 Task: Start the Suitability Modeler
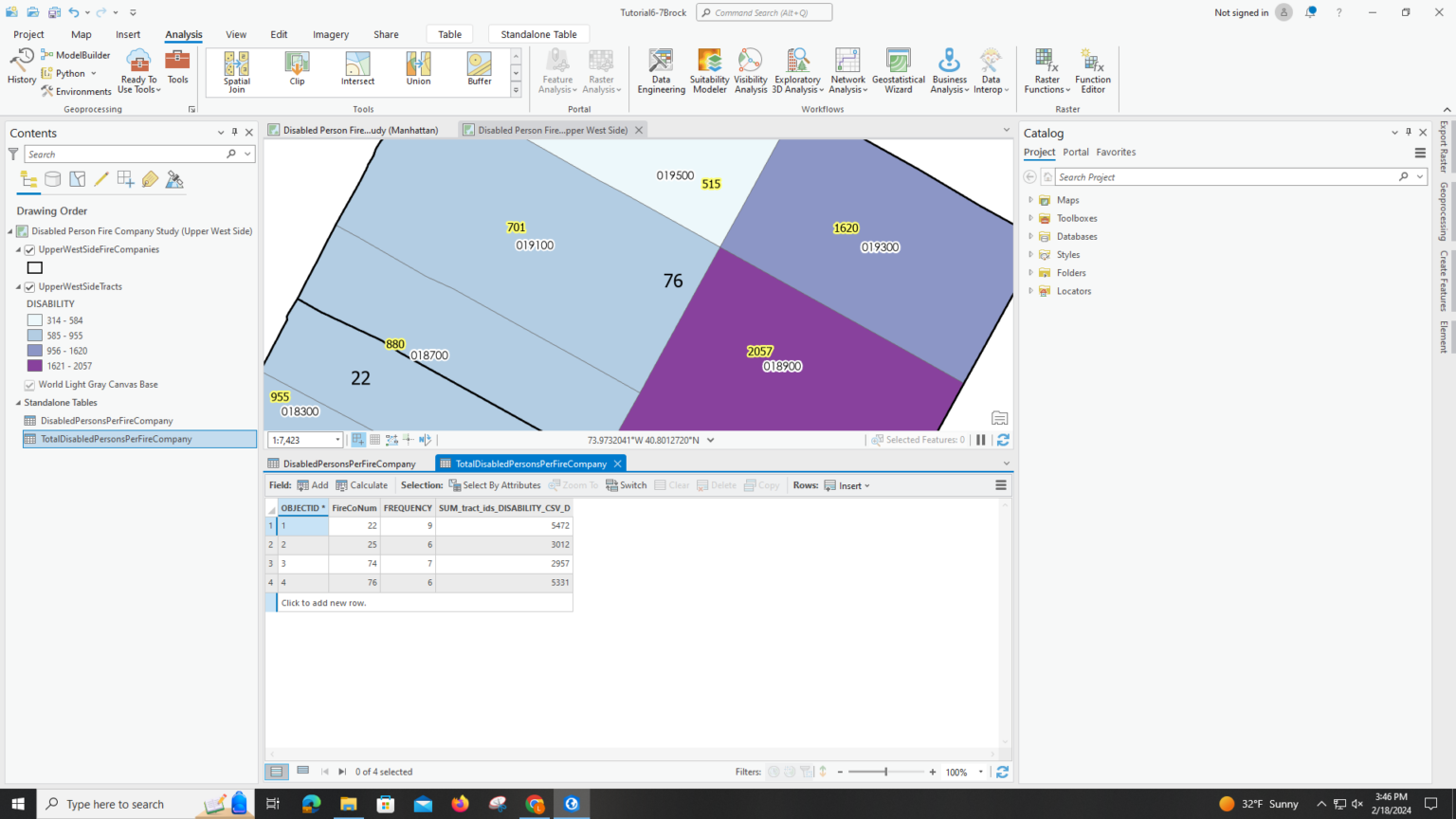pos(708,71)
